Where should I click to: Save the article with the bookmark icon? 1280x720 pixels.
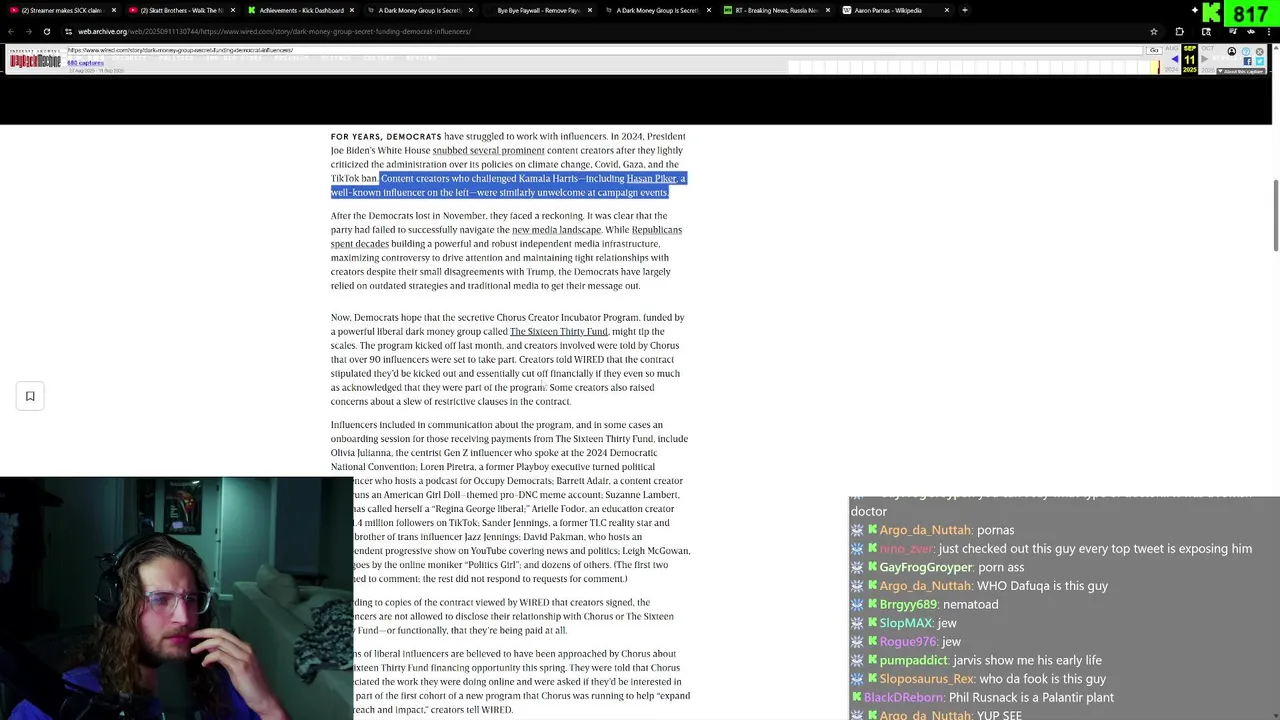click(x=30, y=396)
